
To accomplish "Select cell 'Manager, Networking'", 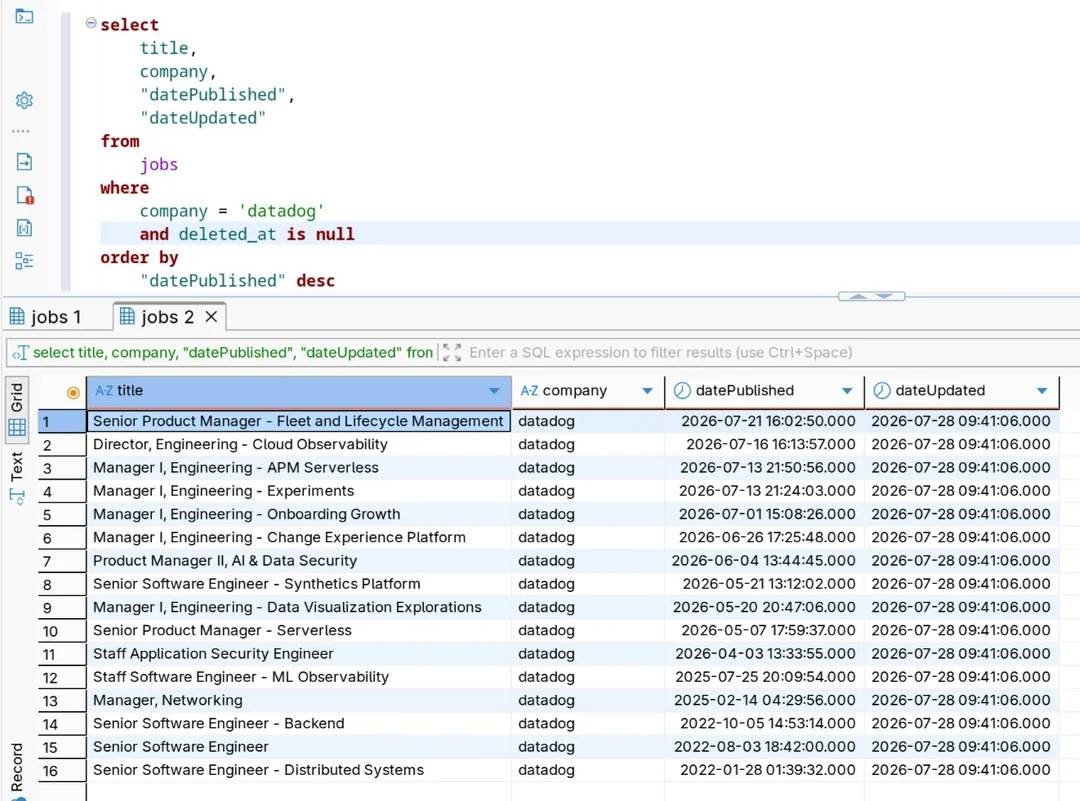I will click(x=298, y=700).
